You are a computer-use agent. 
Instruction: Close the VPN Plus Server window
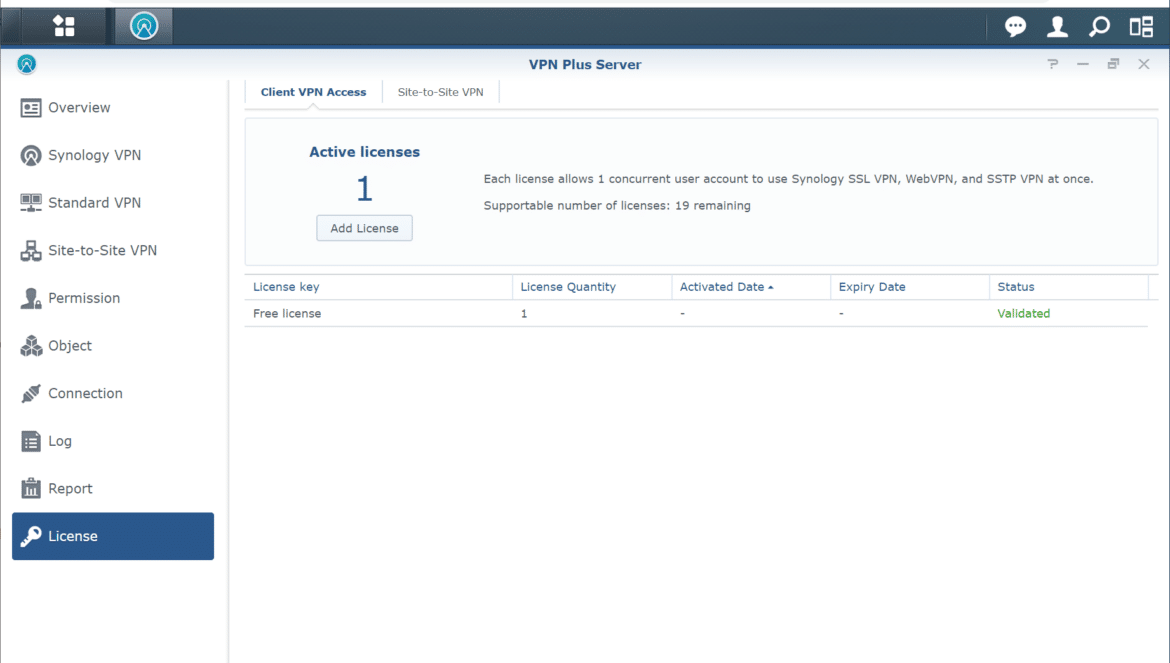pyautogui.click(x=1144, y=64)
